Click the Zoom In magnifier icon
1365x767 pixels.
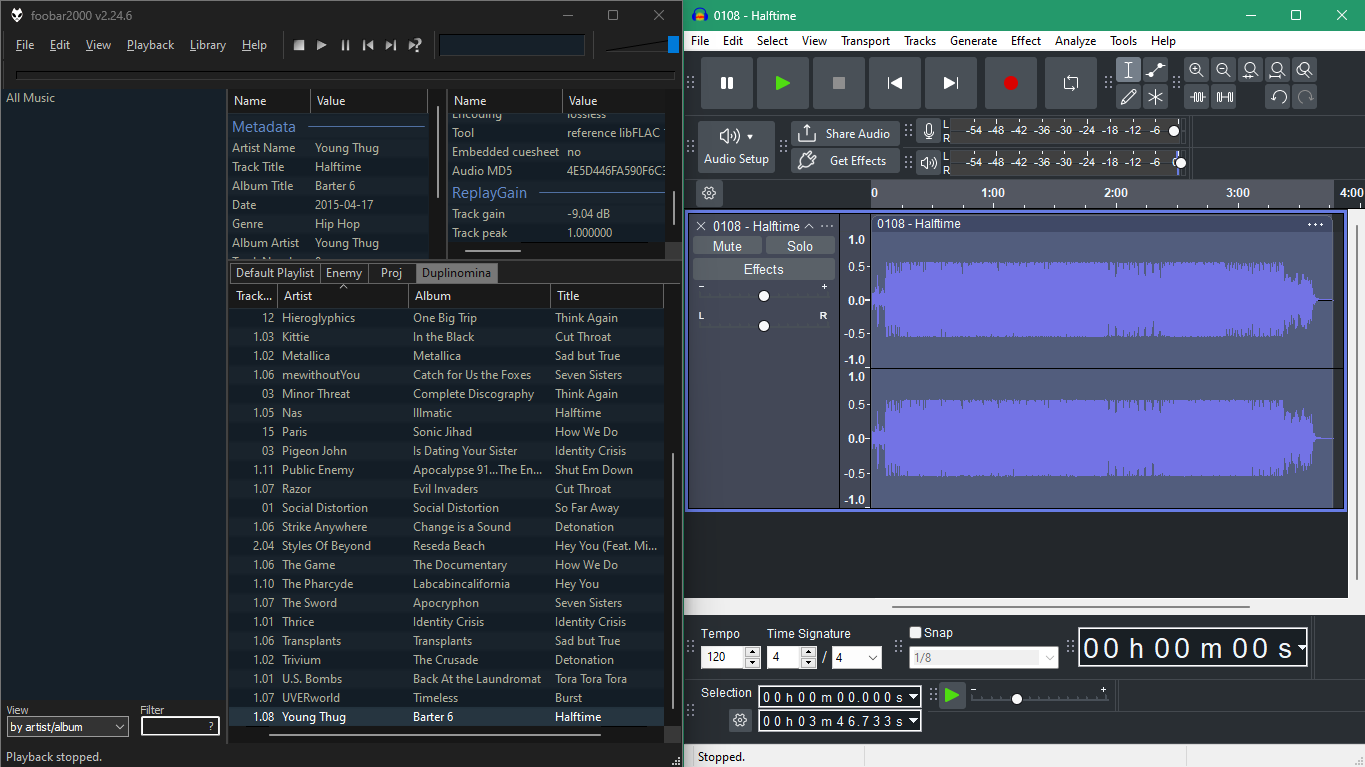pos(1196,70)
